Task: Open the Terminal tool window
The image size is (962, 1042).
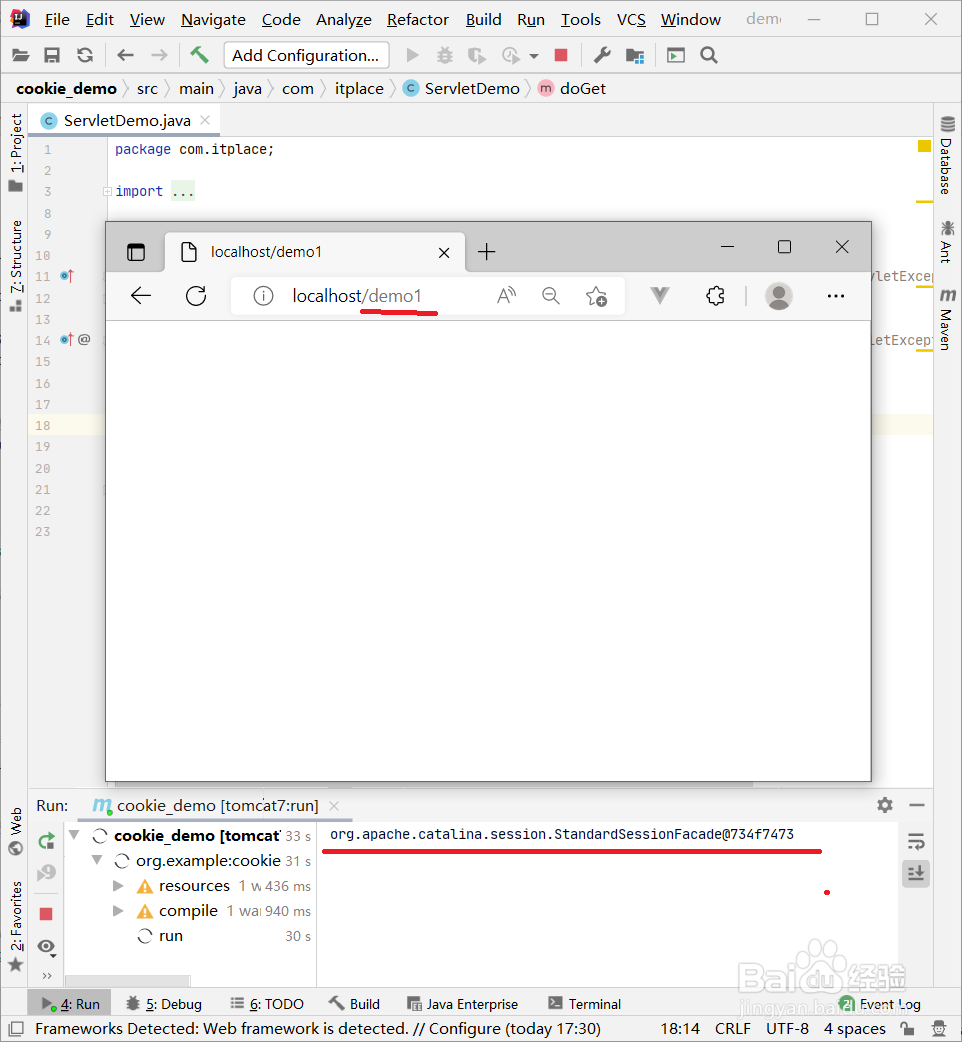Action: coord(585,1003)
